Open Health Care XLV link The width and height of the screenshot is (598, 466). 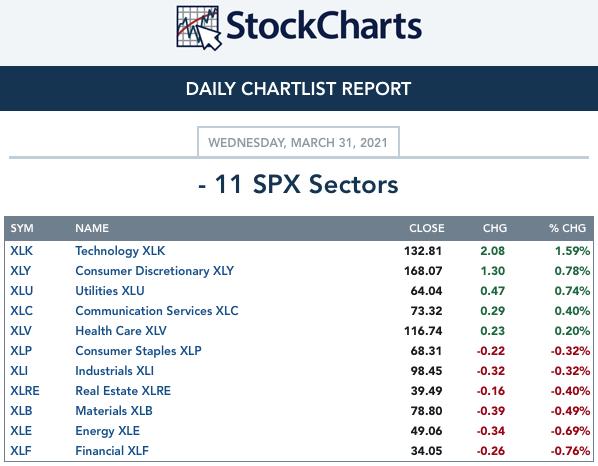pyautogui.click(x=121, y=331)
